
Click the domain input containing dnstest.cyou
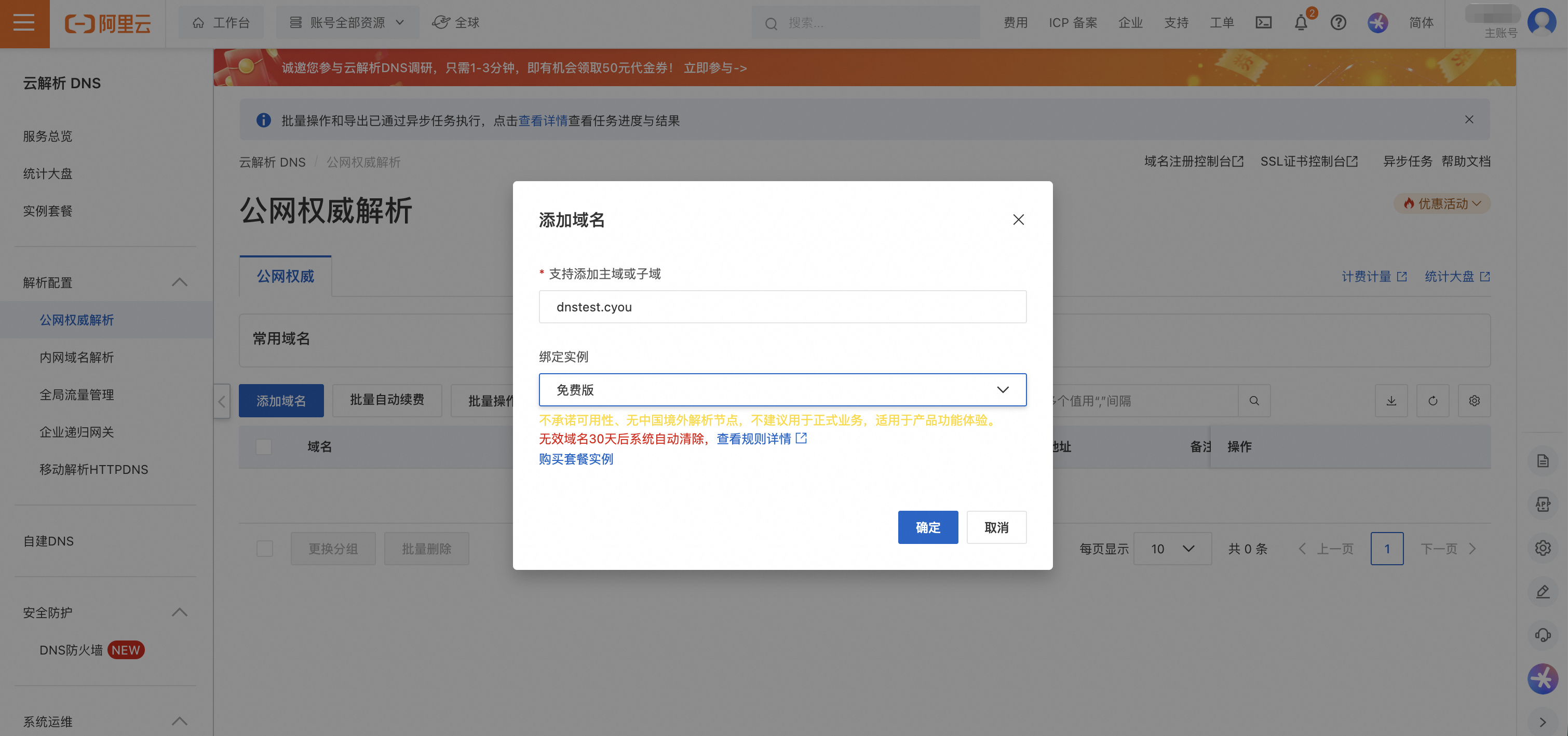(x=782, y=307)
